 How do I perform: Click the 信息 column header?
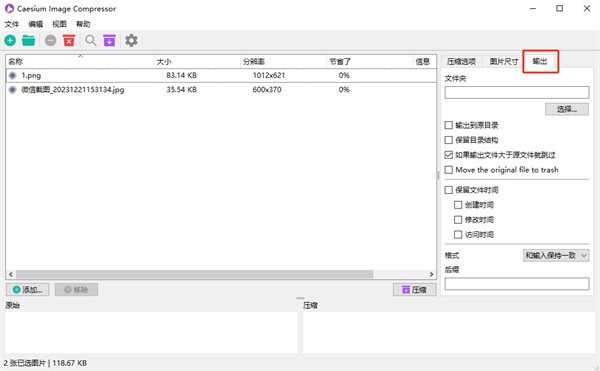coord(424,62)
